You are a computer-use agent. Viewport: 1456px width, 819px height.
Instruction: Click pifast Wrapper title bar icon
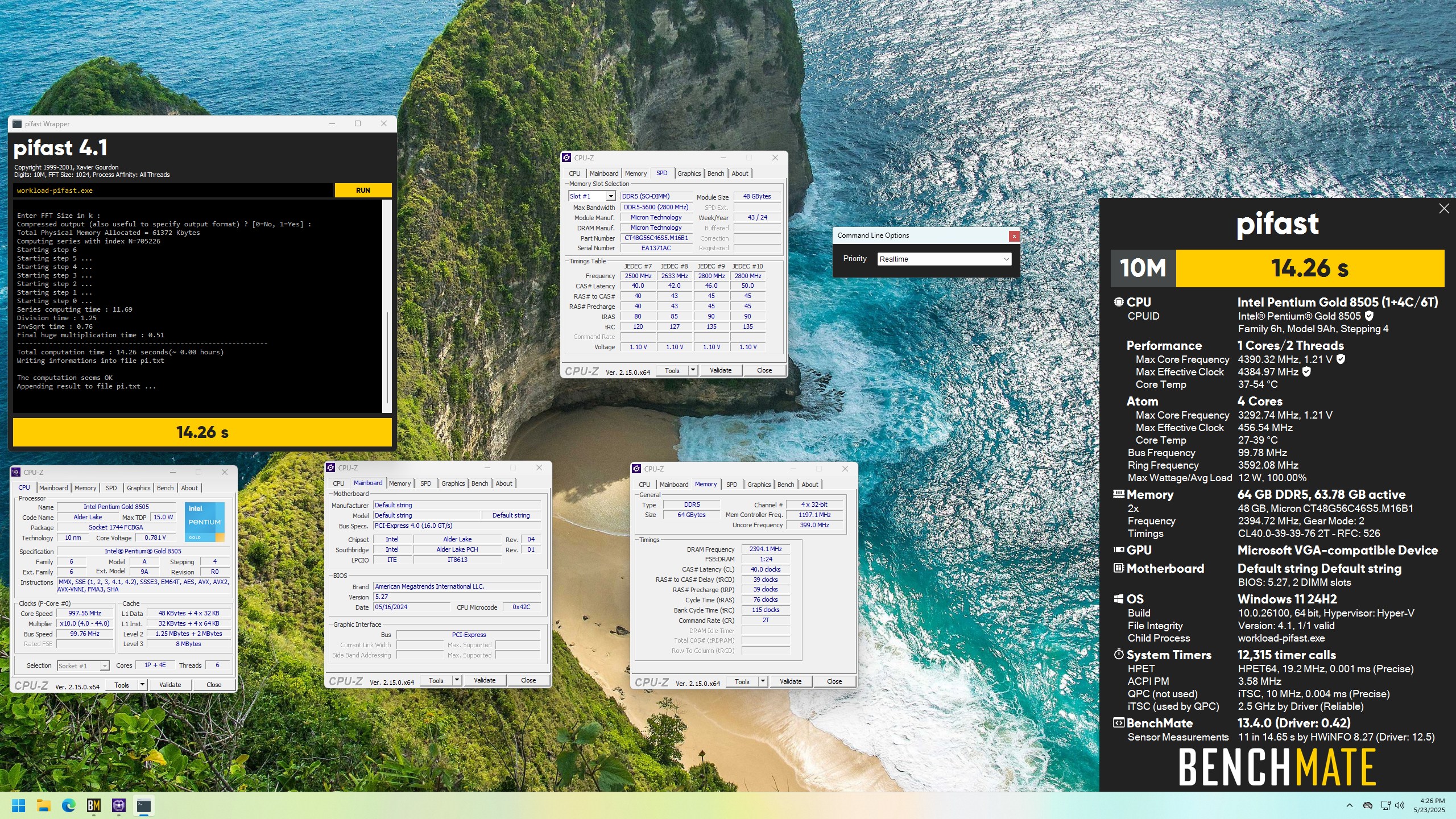tap(17, 124)
